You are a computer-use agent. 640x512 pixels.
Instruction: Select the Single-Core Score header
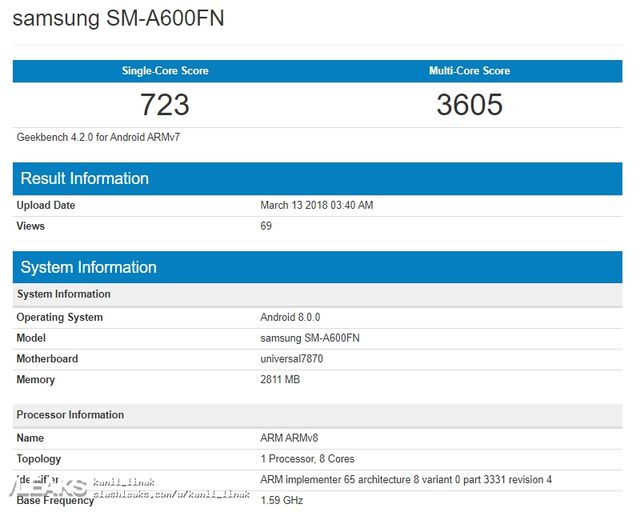click(165, 71)
